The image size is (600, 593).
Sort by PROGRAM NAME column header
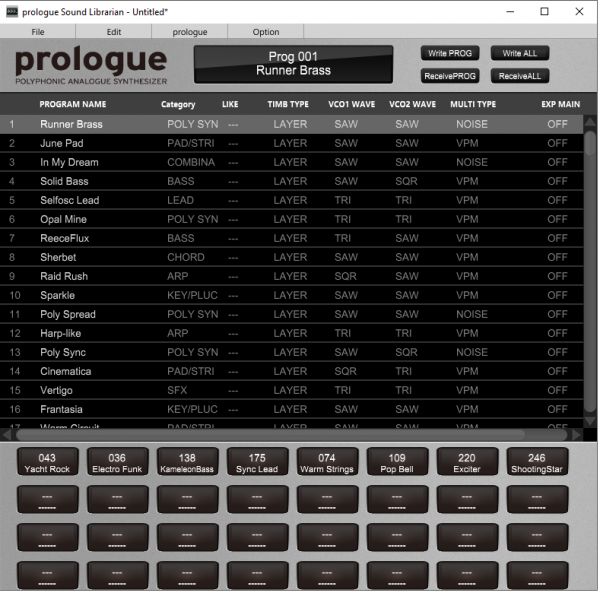tap(73, 104)
